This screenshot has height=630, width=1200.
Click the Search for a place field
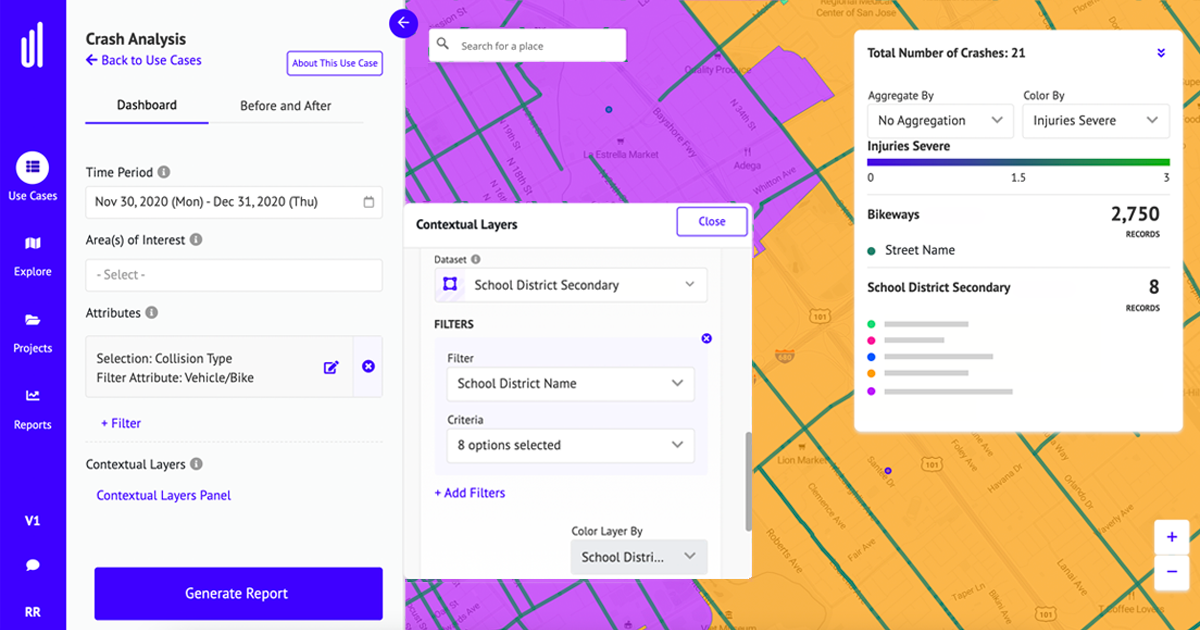pyautogui.click(x=527, y=45)
